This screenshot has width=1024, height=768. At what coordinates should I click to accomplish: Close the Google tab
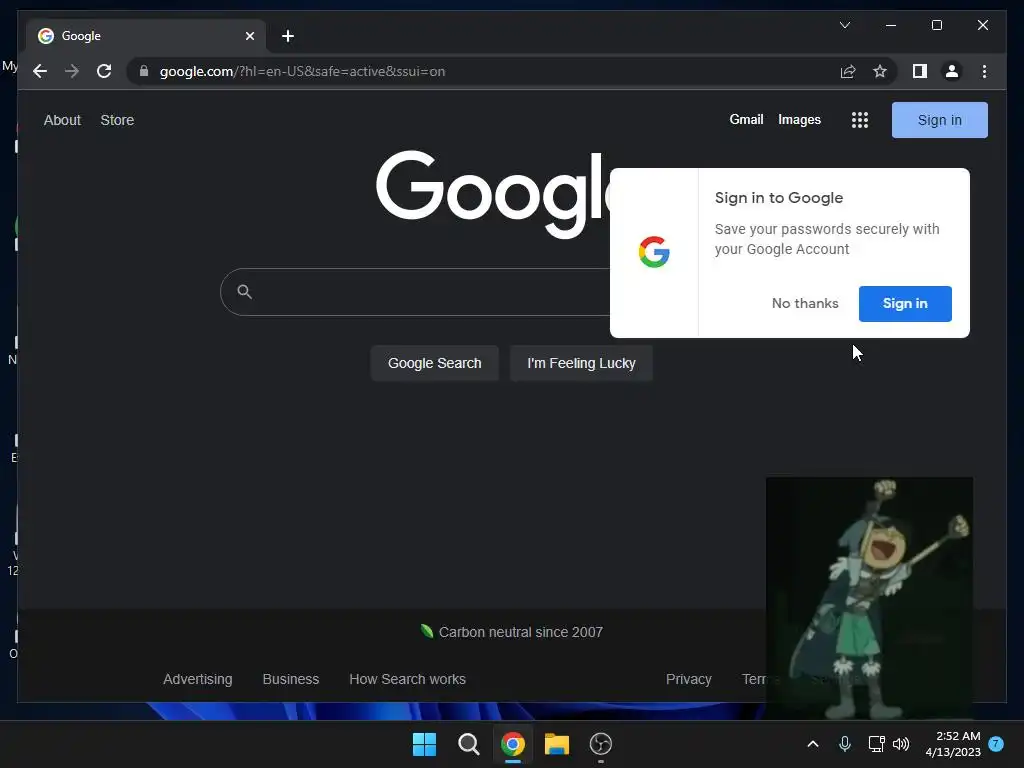coord(249,36)
